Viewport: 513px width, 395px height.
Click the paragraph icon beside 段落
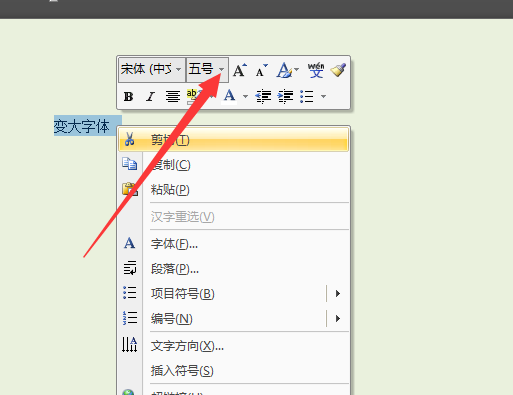(x=130, y=268)
